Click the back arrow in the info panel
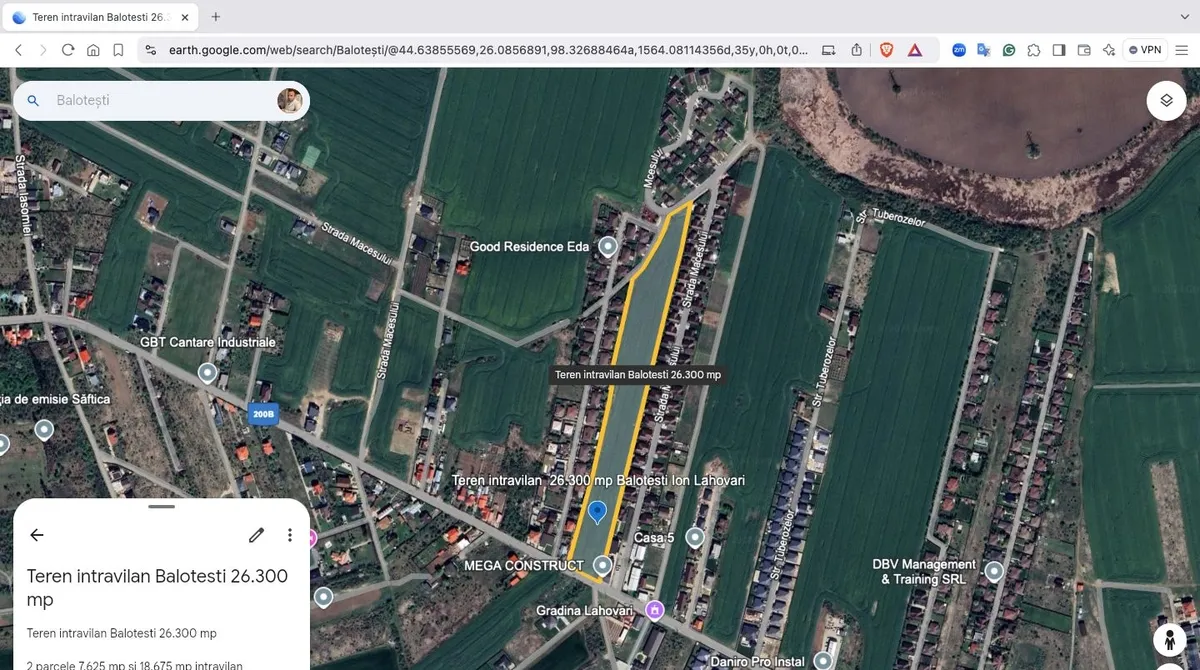The height and width of the screenshot is (670, 1200). click(37, 535)
